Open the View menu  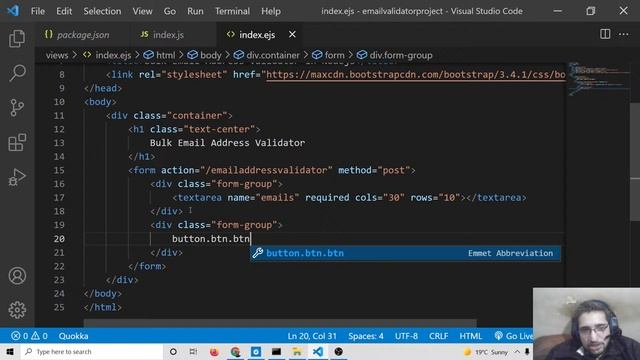[x=142, y=11]
